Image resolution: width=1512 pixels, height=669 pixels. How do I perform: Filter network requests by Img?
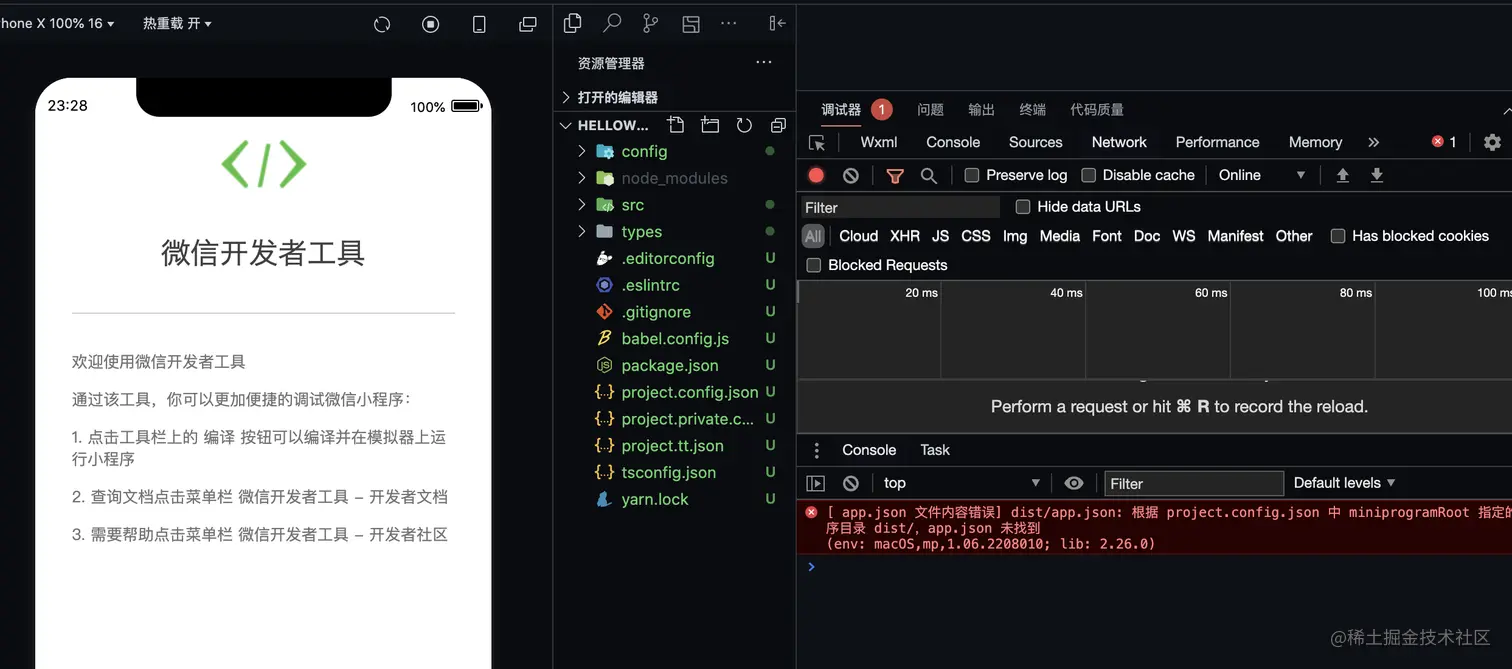click(1015, 236)
